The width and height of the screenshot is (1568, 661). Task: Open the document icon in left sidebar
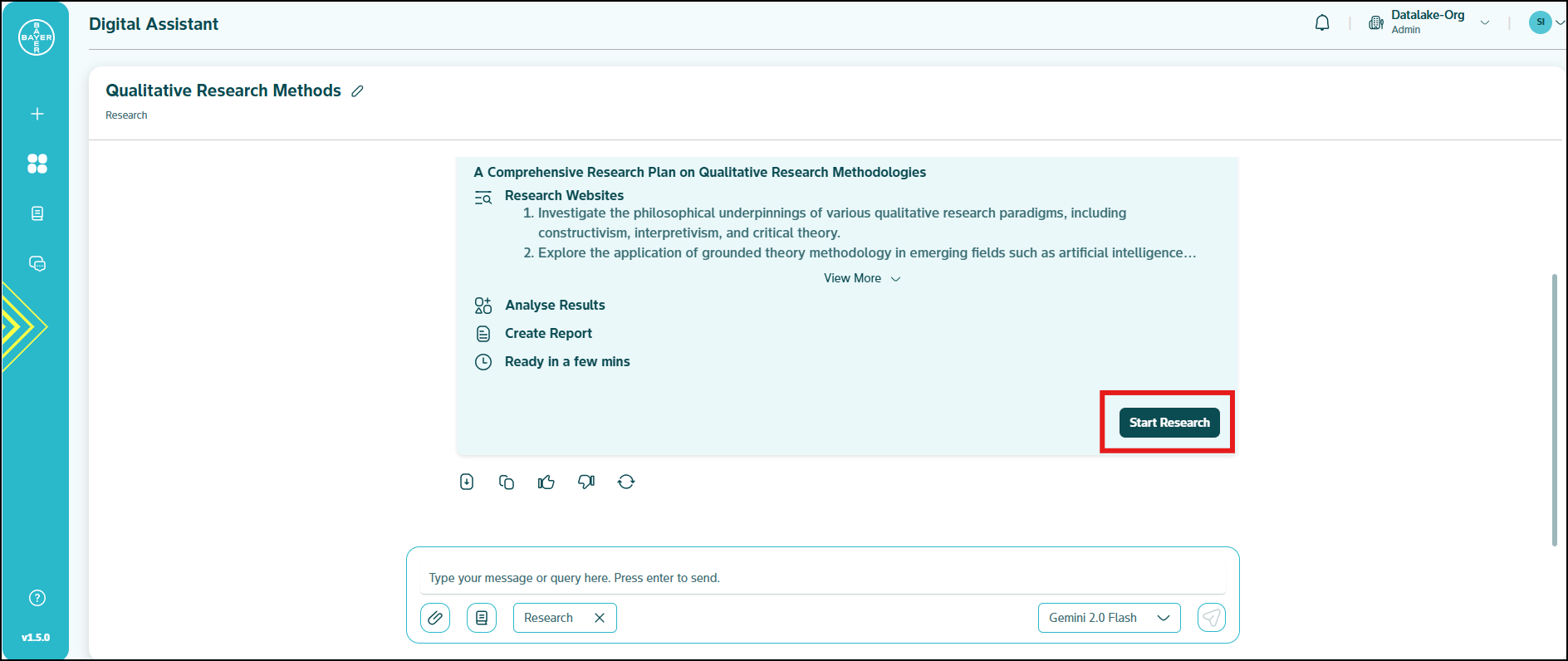tap(37, 213)
